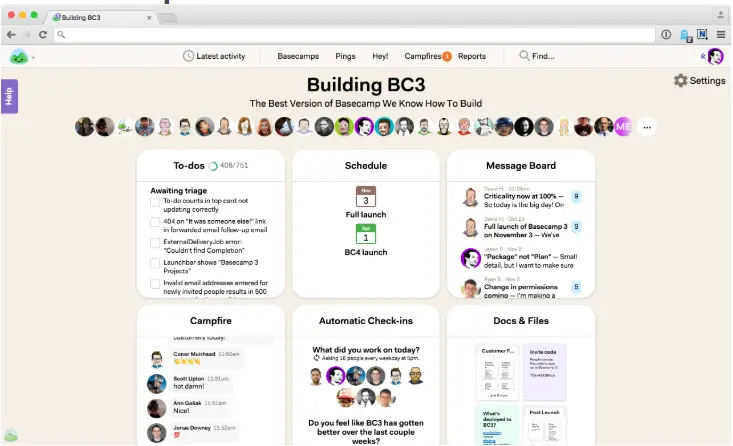Open my profile avatar in top-right corner
Viewport: 733px width, 446px height.
tap(715, 57)
